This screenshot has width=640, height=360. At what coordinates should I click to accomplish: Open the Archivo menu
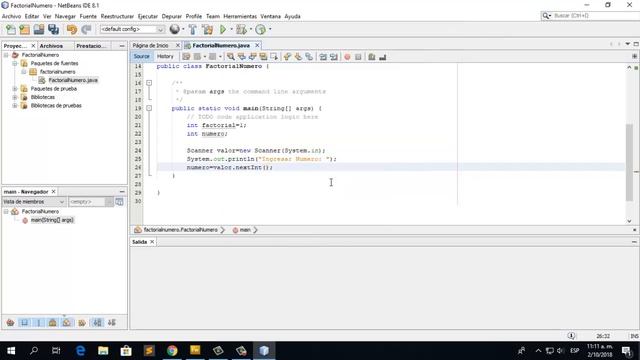(11, 16)
